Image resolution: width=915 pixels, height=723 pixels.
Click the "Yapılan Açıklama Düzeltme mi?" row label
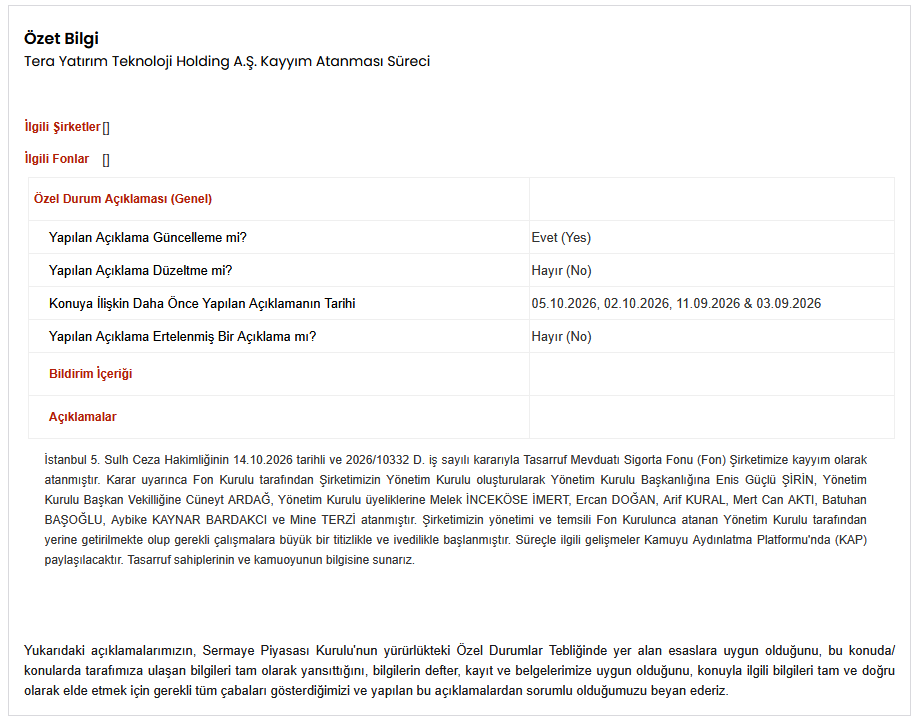141,271
